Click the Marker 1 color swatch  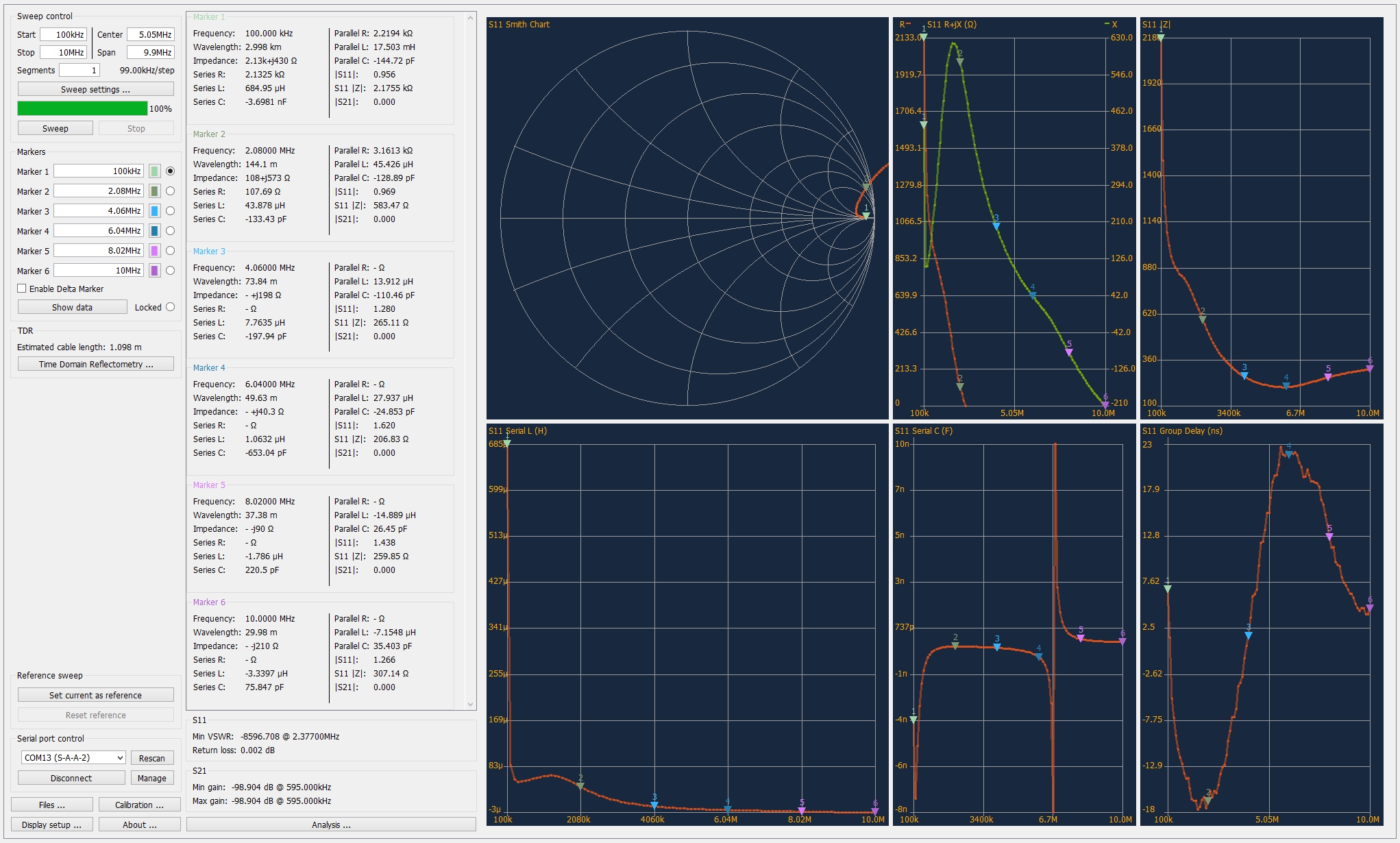point(155,171)
